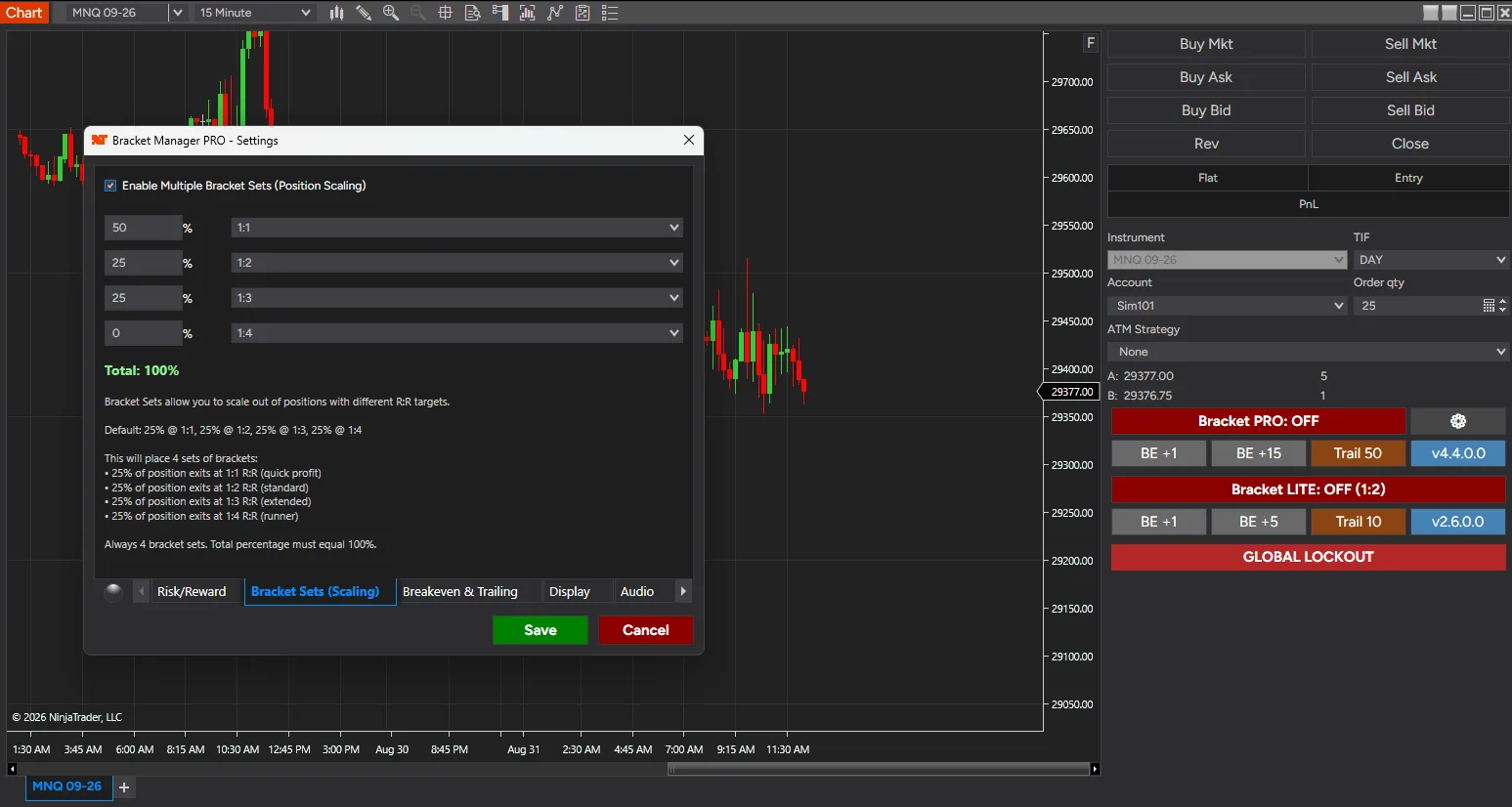The image size is (1512, 807).
Task: Click the Rev button
Action: coord(1206,144)
